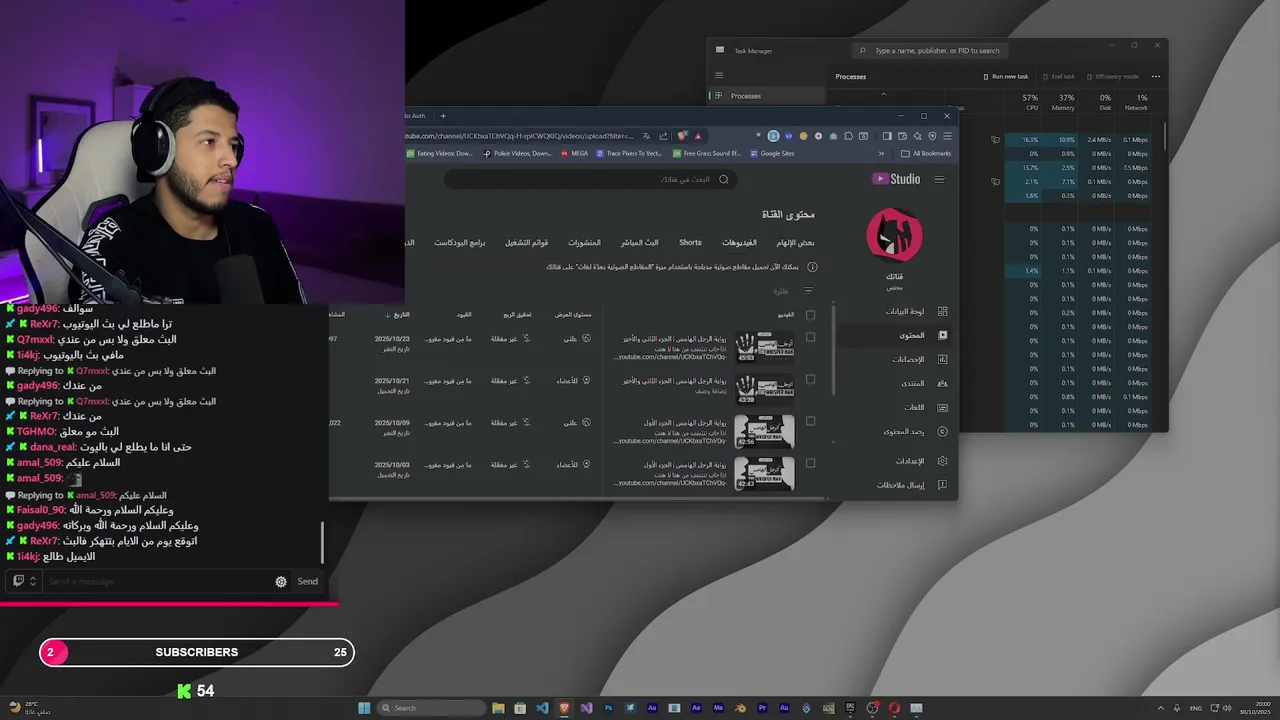The height and width of the screenshot is (720, 1280).
Task: Click the chat scrollbar
Action: click(322, 543)
